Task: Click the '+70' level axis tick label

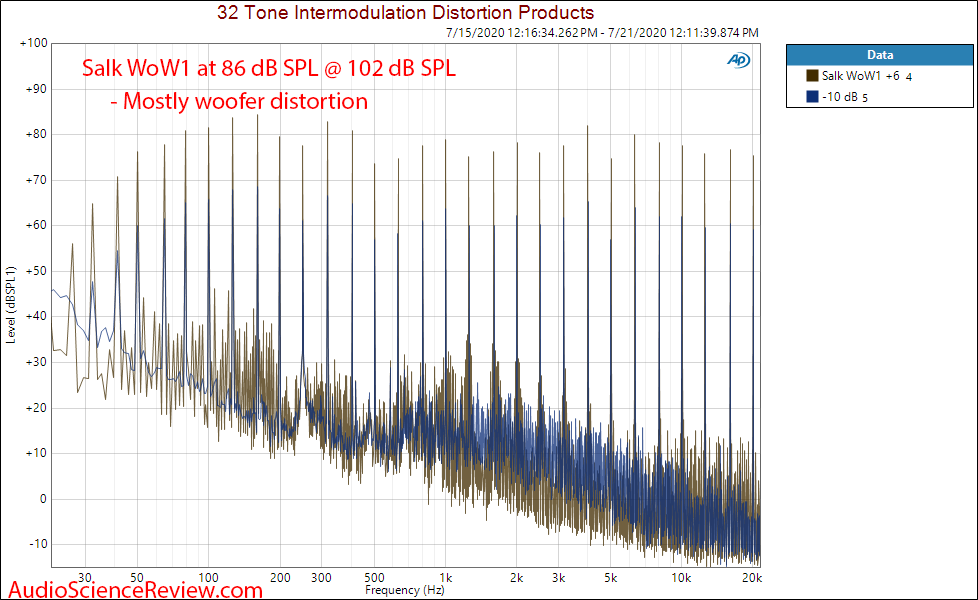Action: coord(36,180)
